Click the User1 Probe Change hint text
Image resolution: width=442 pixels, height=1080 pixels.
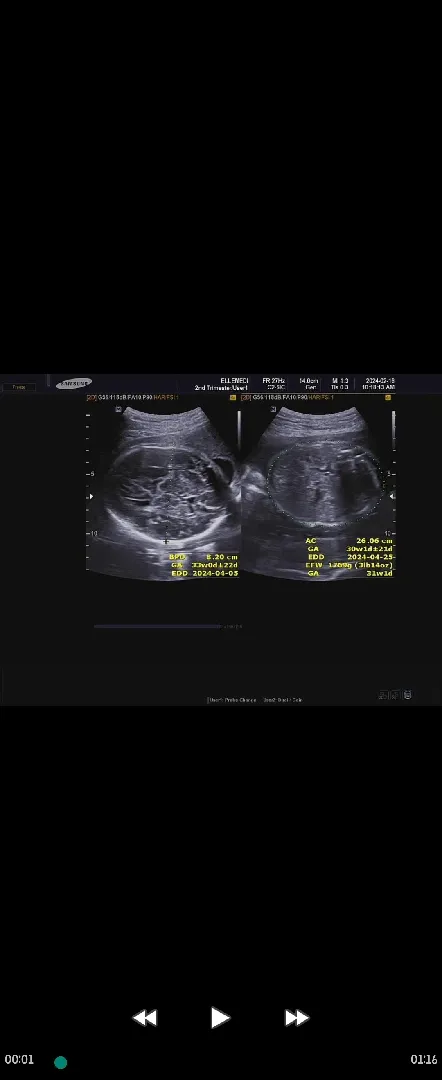[232, 700]
